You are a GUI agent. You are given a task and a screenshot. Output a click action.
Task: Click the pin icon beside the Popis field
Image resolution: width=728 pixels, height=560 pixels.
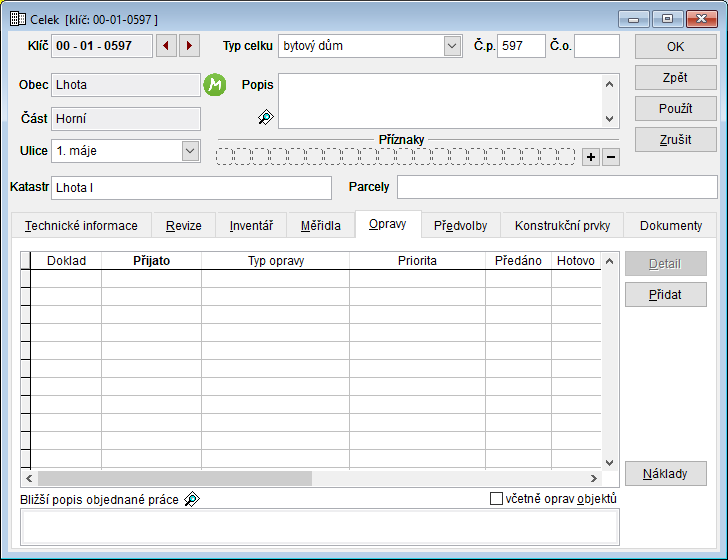265,117
